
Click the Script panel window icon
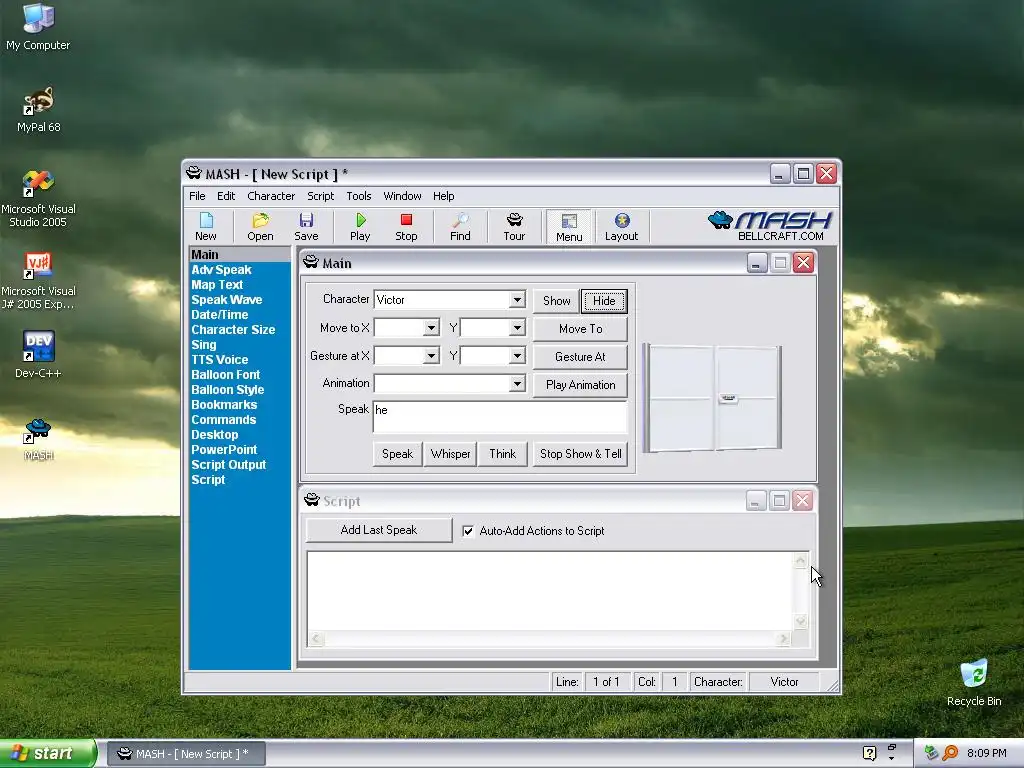pyautogui.click(x=312, y=500)
